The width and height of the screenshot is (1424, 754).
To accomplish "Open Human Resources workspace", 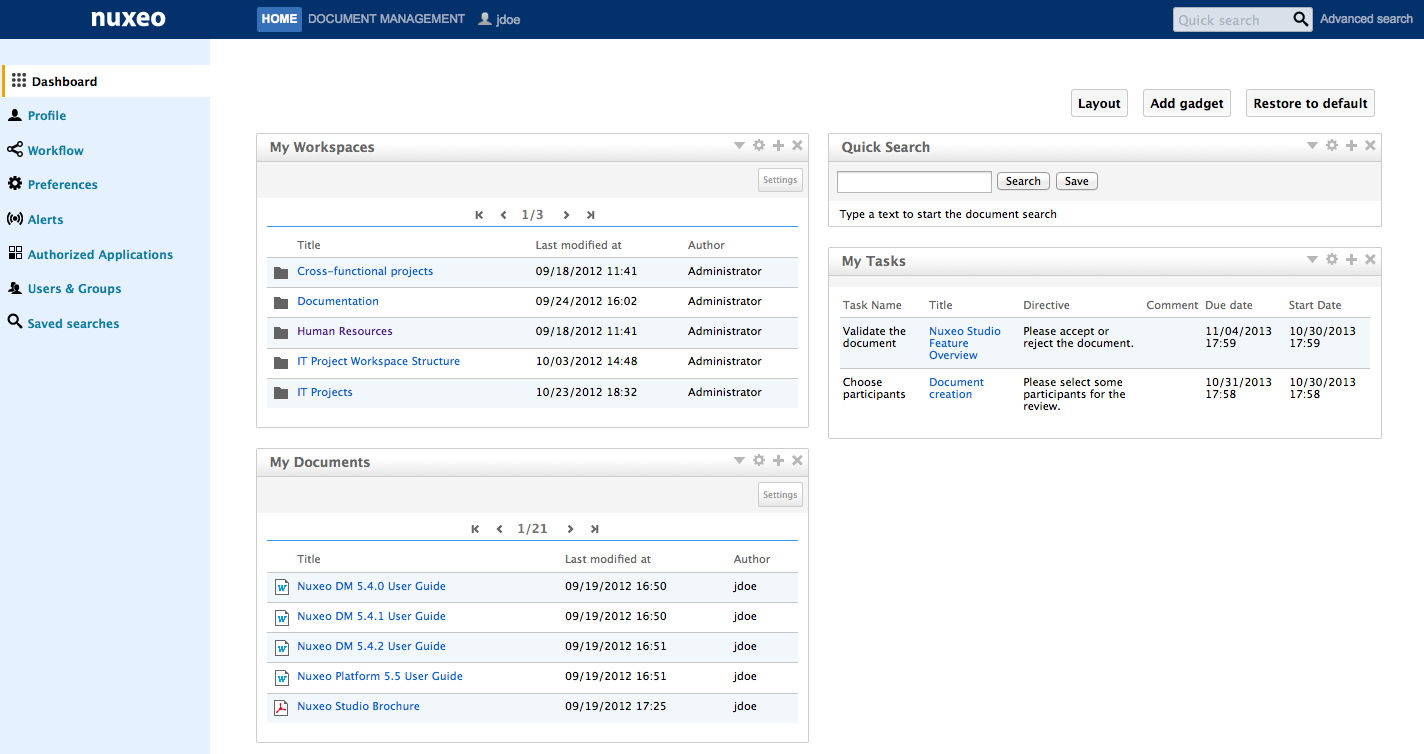I will pyautogui.click(x=345, y=332).
